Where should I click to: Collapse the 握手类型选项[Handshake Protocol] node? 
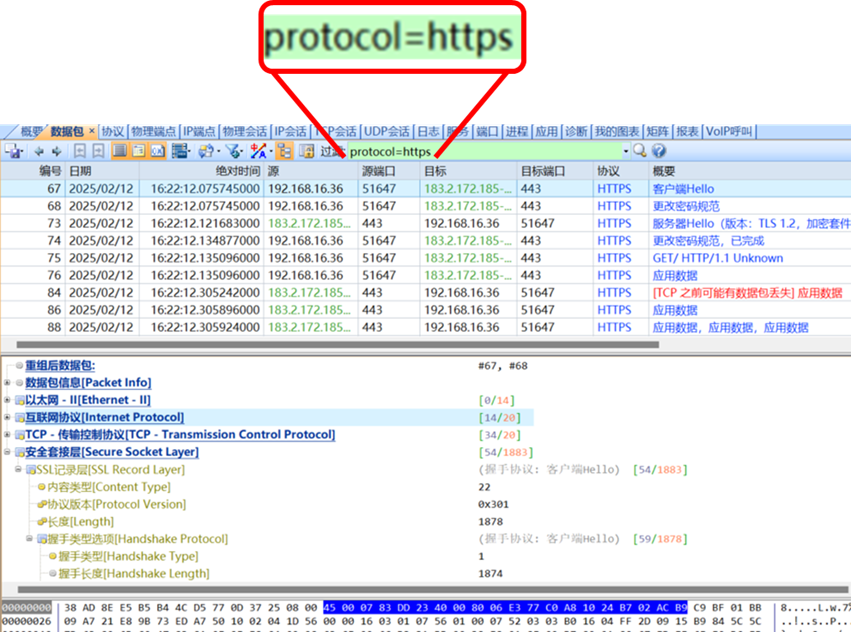30,539
